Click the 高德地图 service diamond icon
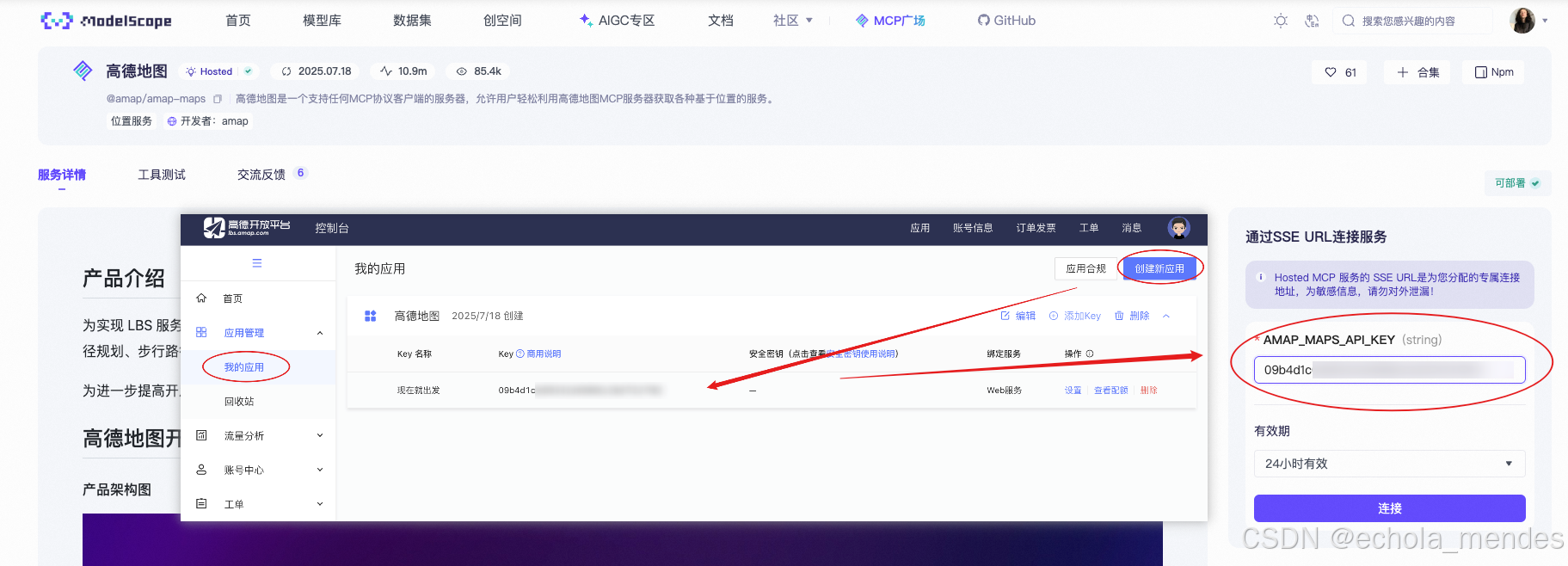This screenshot has height=566, width=1568. tap(83, 71)
